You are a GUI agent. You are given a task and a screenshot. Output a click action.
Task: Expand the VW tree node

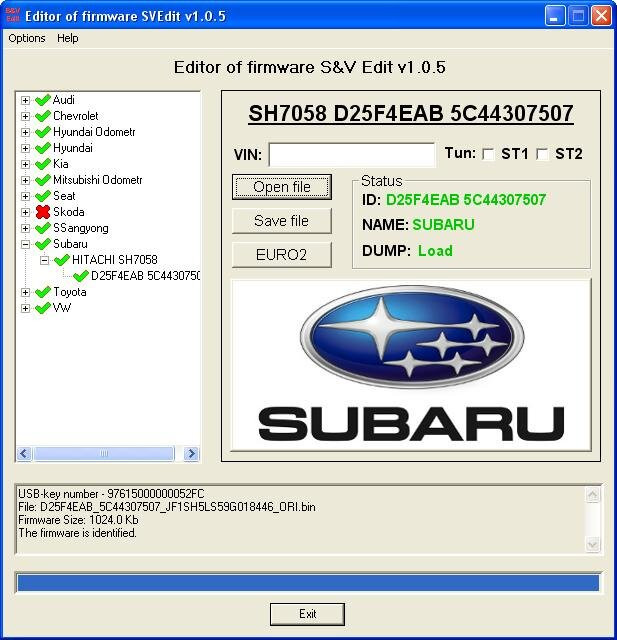point(25,308)
